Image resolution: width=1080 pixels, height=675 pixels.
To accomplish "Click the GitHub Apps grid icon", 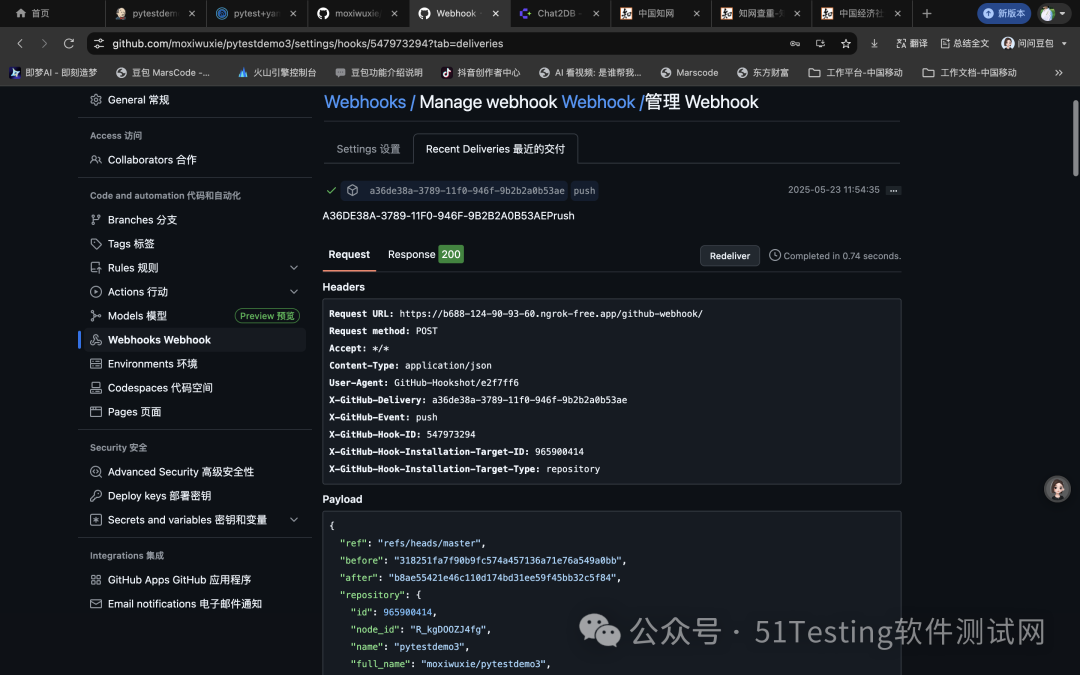I will pyautogui.click(x=96, y=580).
